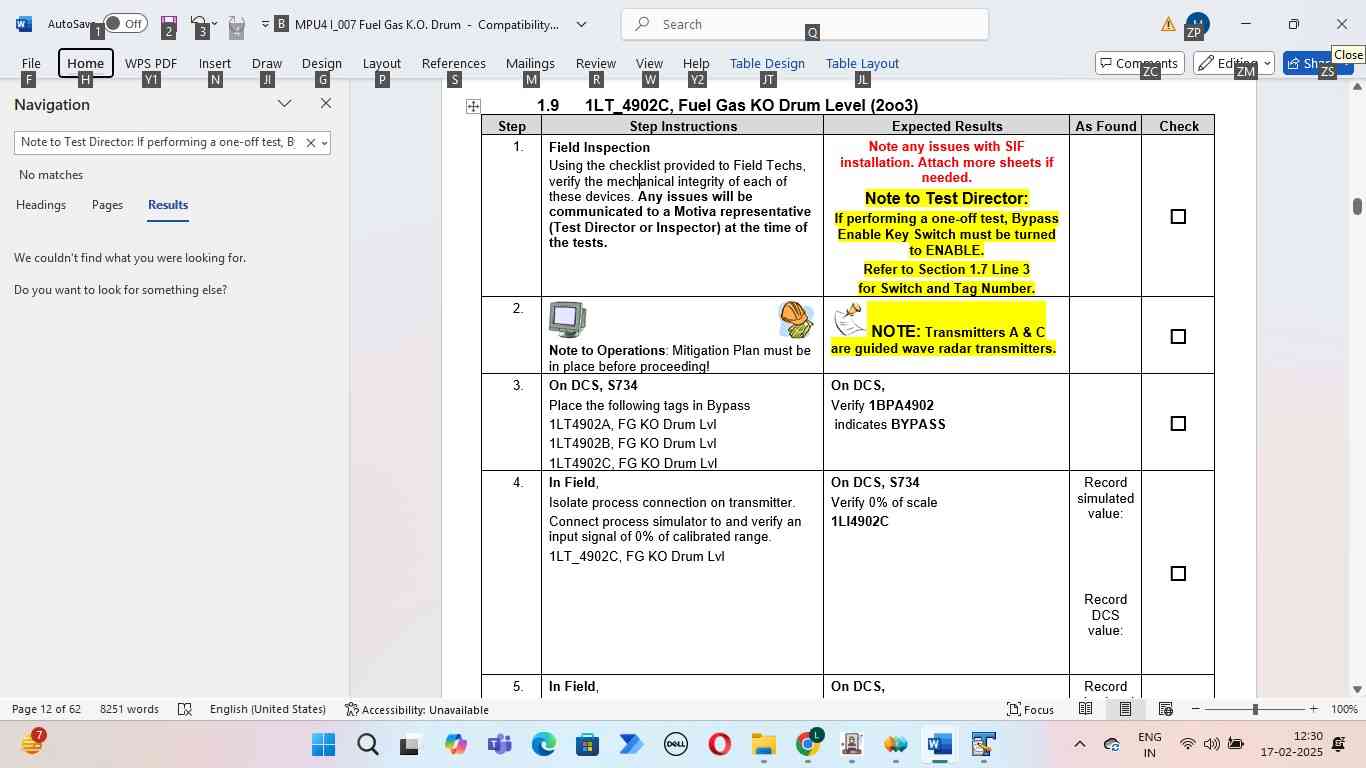The image size is (1366, 768).
Task: Click the Page 12 of 62 indicator
Action: click(46, 709)
